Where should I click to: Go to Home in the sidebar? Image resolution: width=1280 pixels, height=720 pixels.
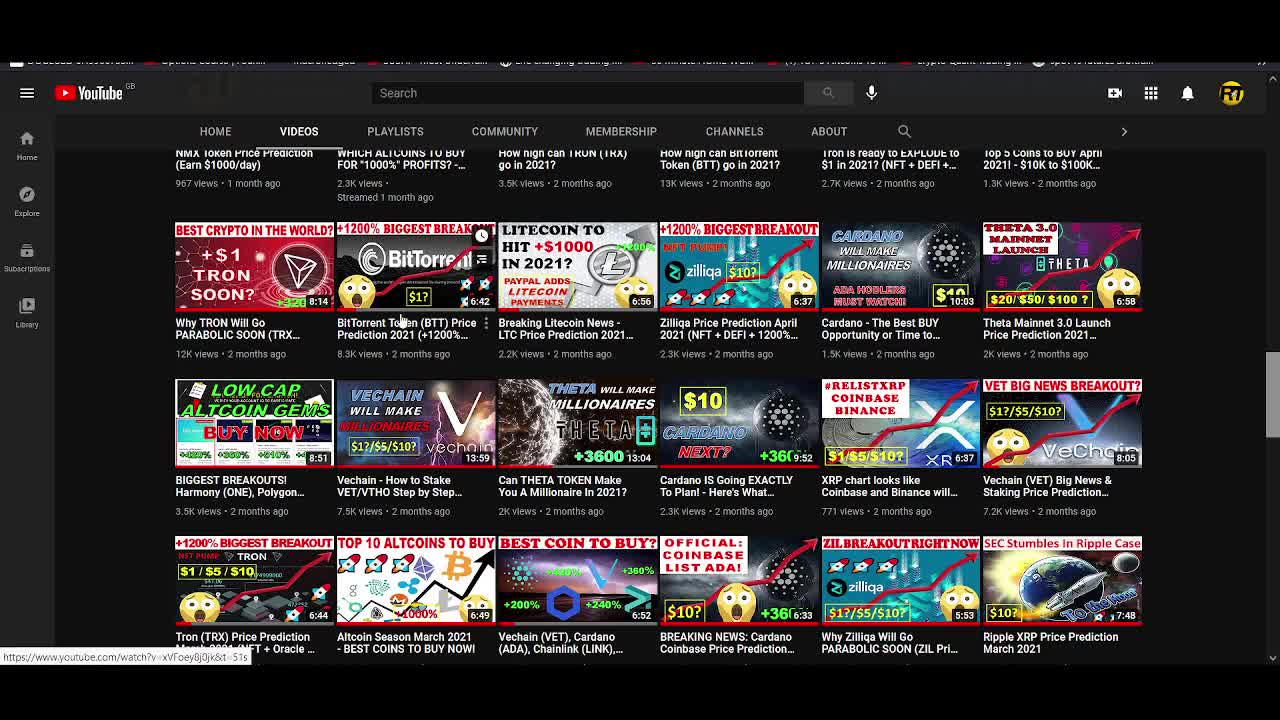tap(27, 145)
